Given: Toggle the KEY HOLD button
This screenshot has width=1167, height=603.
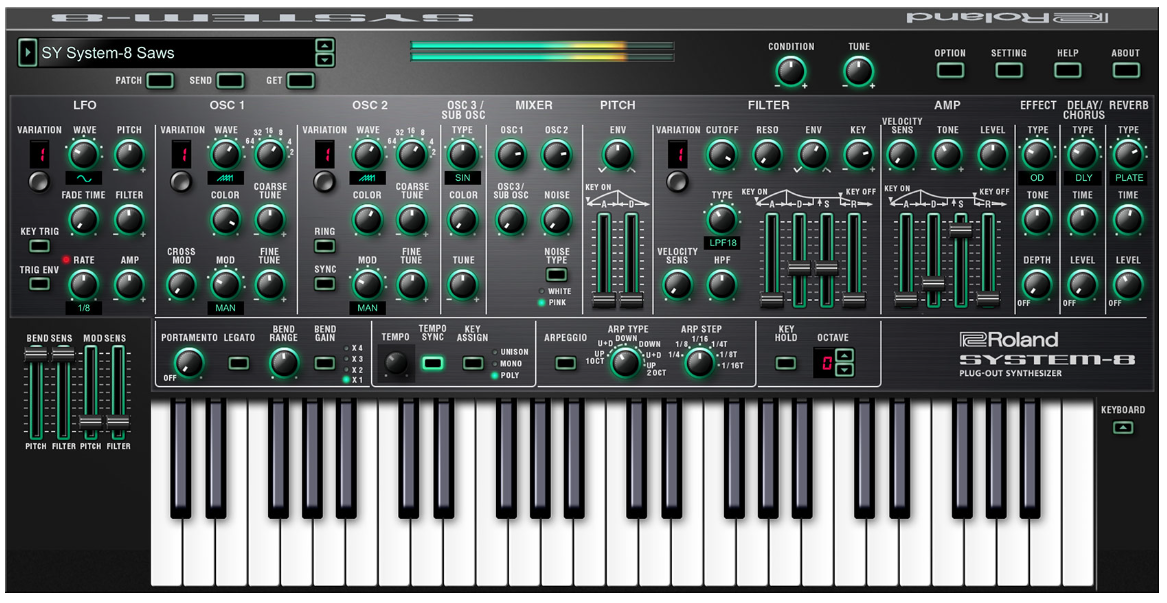Looking at the screenshot, I should (x=785, y=363).
